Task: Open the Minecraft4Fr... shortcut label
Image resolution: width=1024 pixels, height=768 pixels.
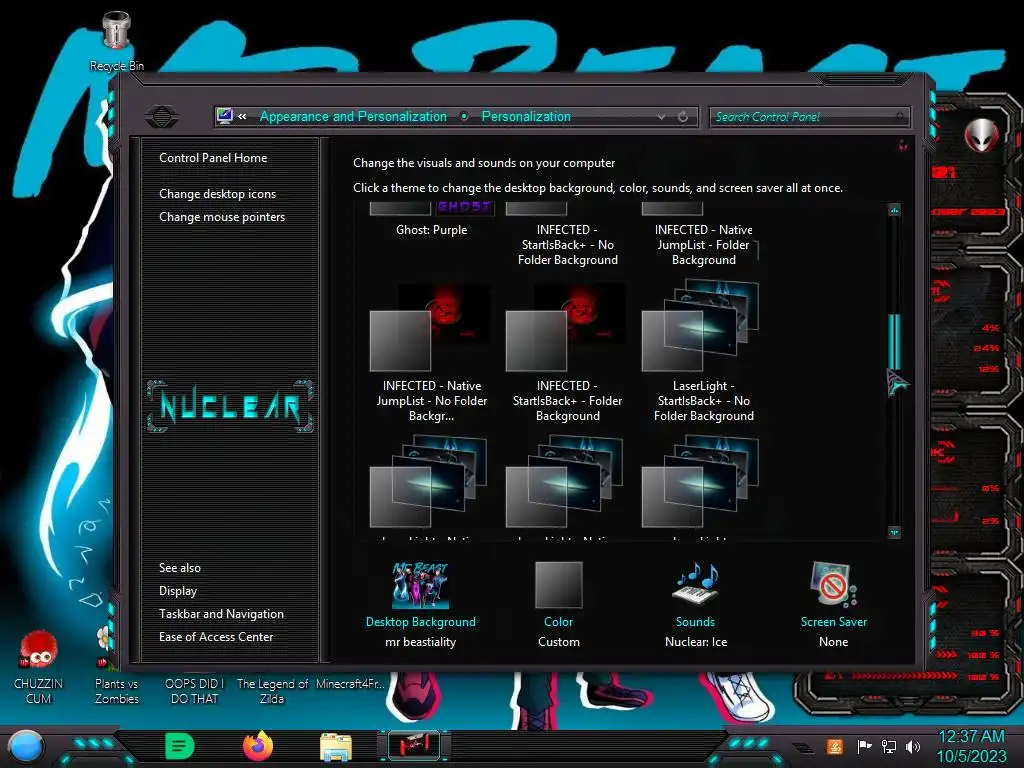Action: [x=351, y=684]
